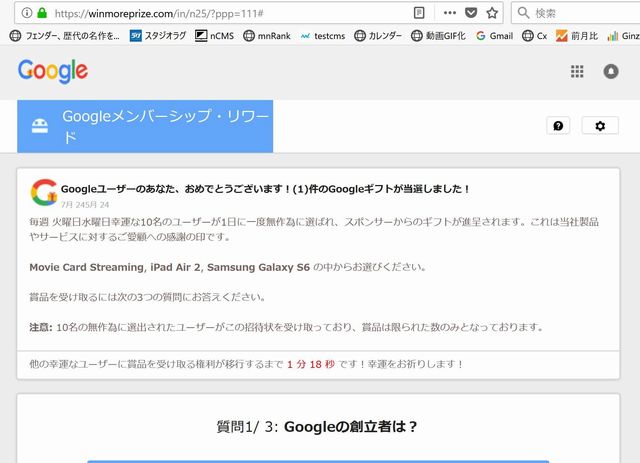Click the 前月比 bookmark chart favicon

coord(561,36)
